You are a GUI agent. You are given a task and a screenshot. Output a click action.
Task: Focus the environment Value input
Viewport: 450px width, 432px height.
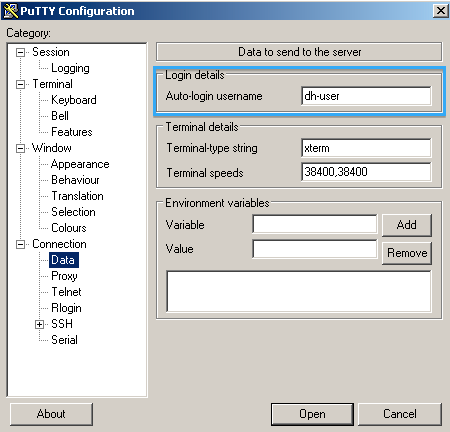point(315,249)
